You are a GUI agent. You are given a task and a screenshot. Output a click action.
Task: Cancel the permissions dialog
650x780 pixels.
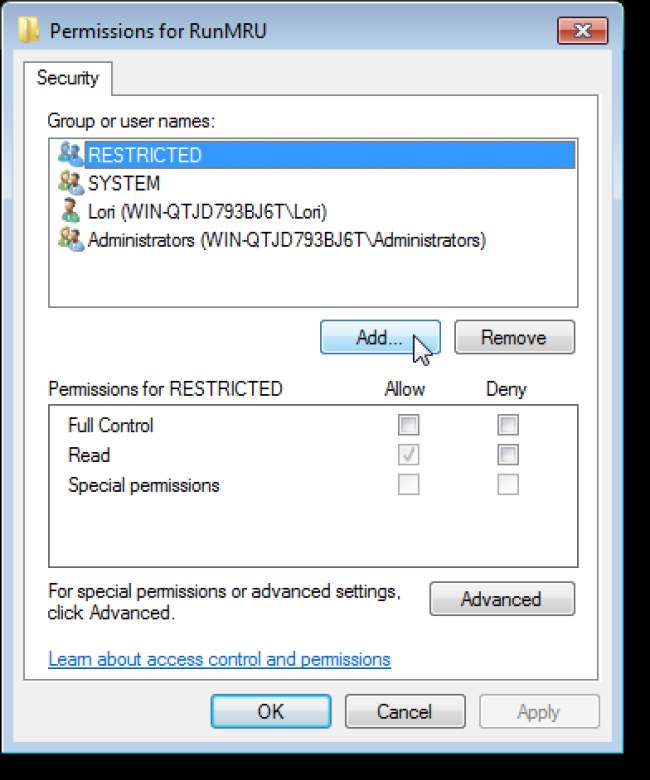coord(404,712)
